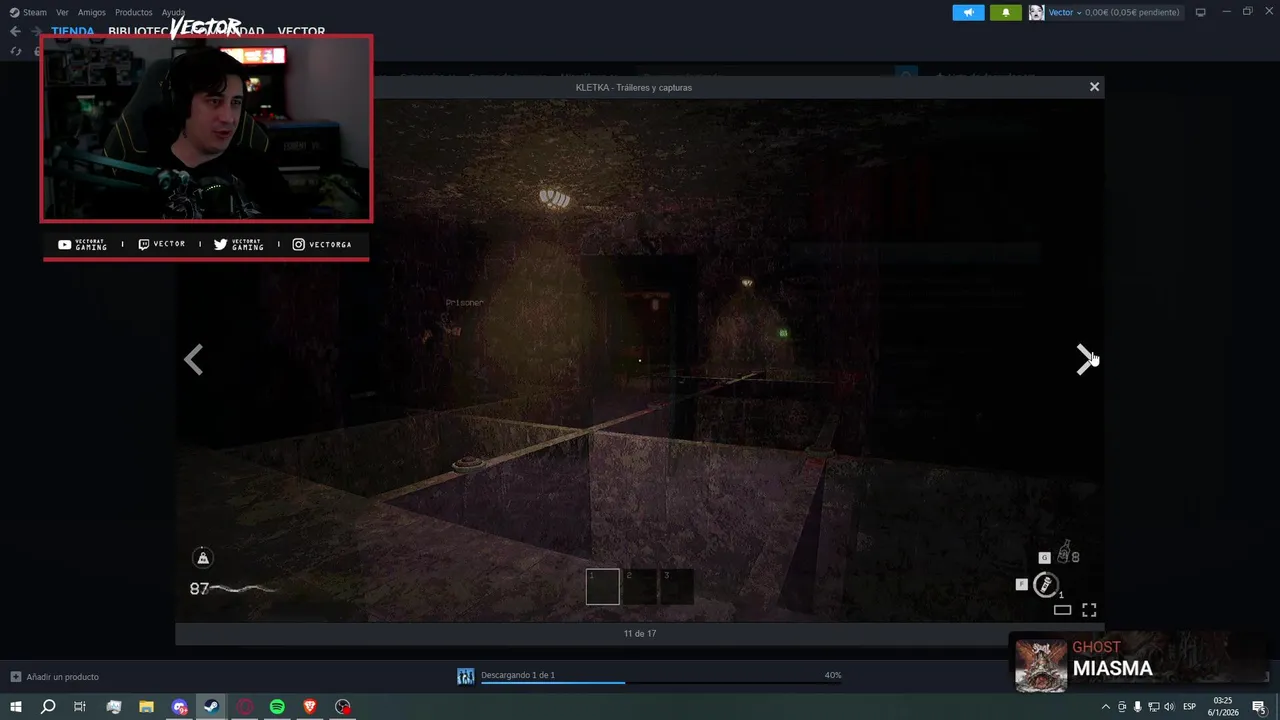The height and width of the screenshot is (720, 1280).
Task: Click the KLETKA - Tráileres y capturas title
Action: [634, 87]
